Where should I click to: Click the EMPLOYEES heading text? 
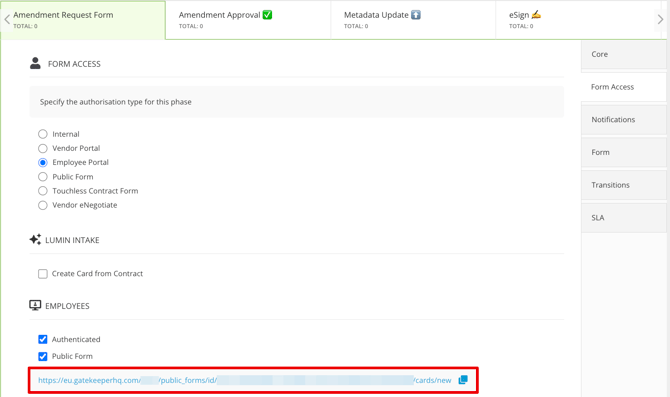[67, 306]
